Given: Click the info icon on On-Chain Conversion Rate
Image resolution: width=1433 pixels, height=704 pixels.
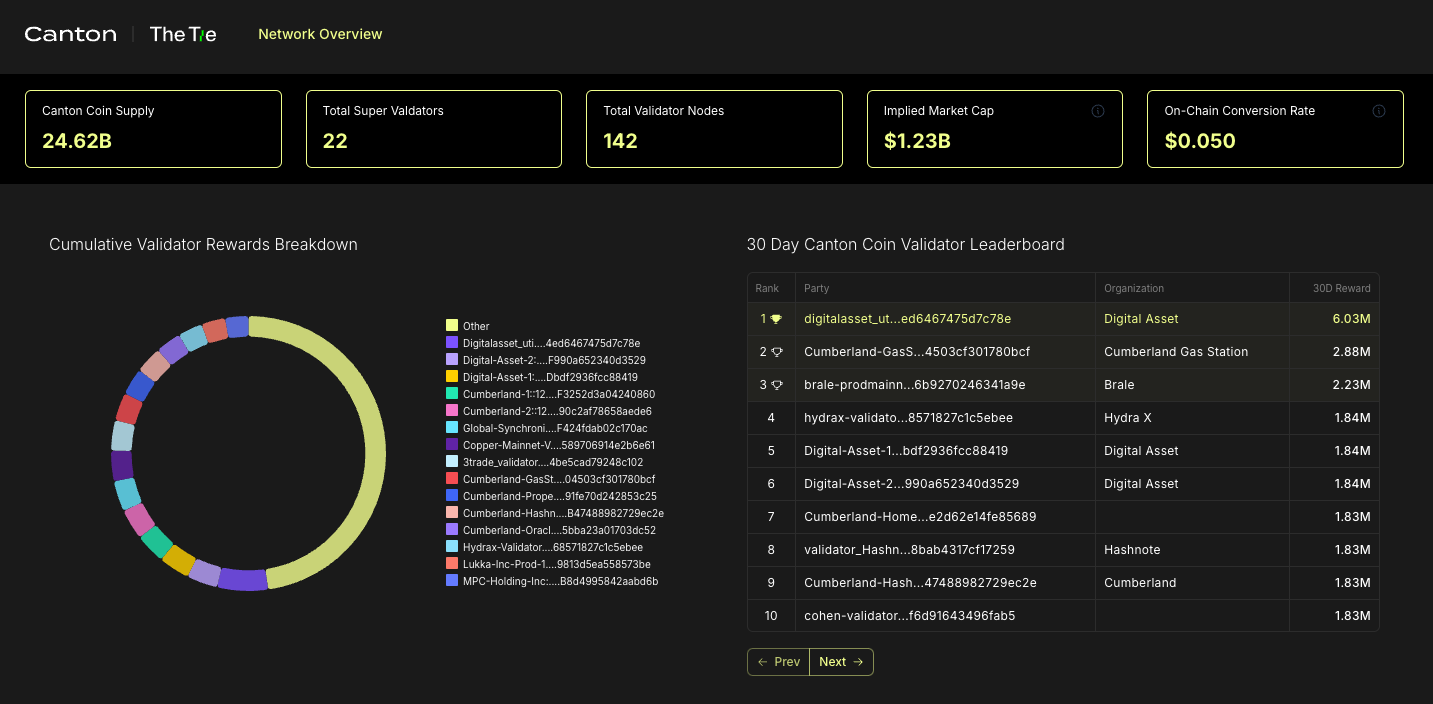Looking at the screenshot, I should (x=1379, y=111).
